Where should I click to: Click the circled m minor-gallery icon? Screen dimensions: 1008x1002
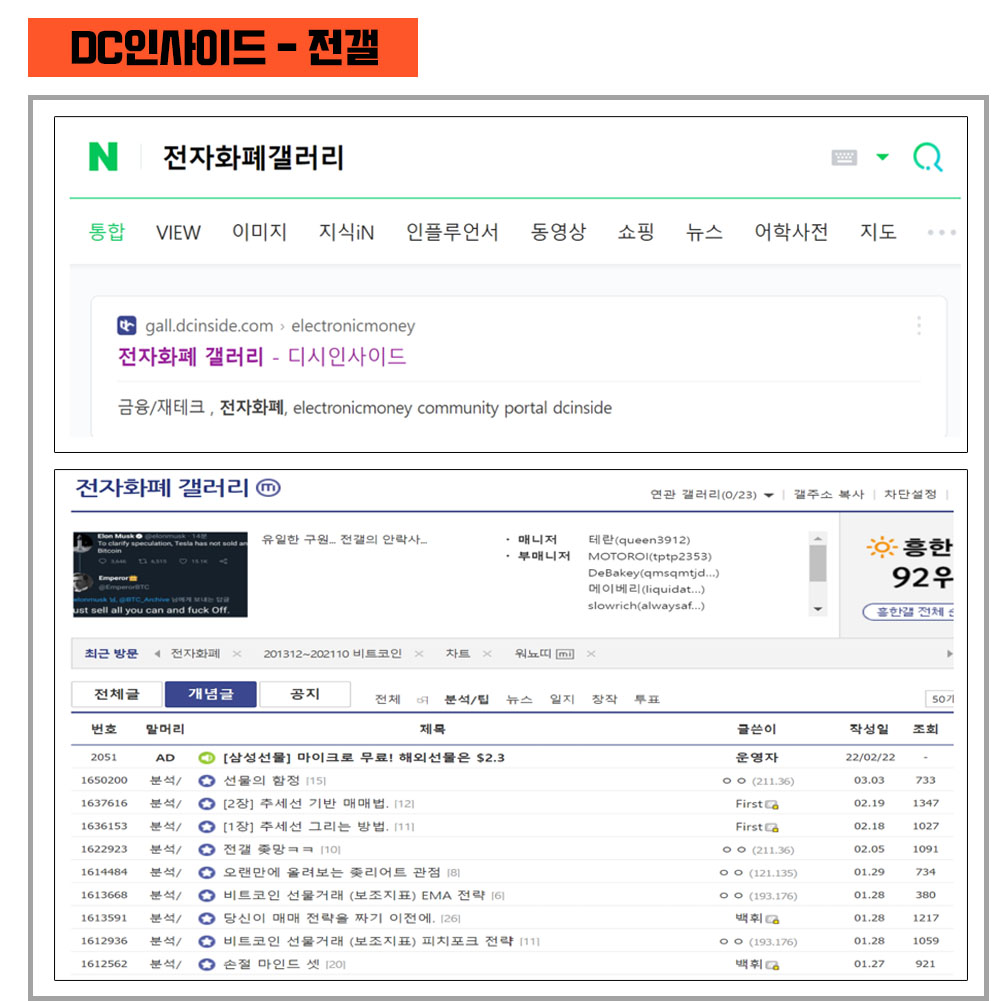coord(268,488)
